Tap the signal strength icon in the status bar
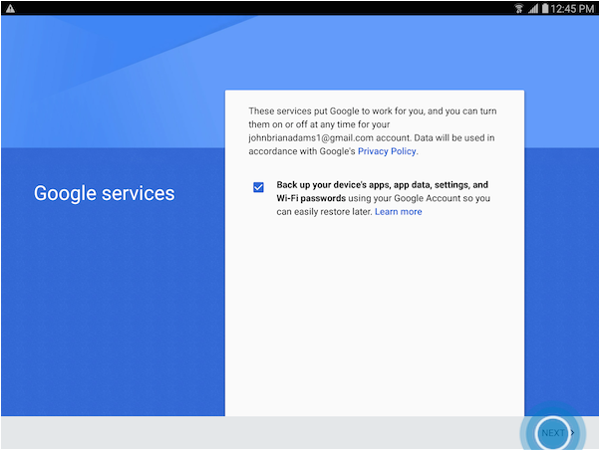 click(x=533, y=8)
